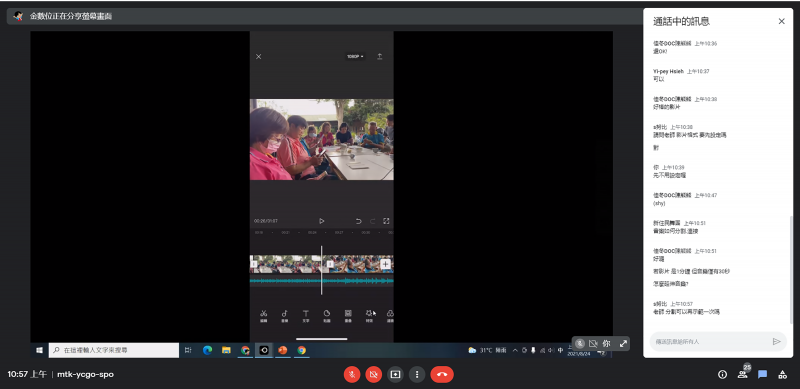
Task: Click the Present now screen button
Action: (x=395, y=374)
